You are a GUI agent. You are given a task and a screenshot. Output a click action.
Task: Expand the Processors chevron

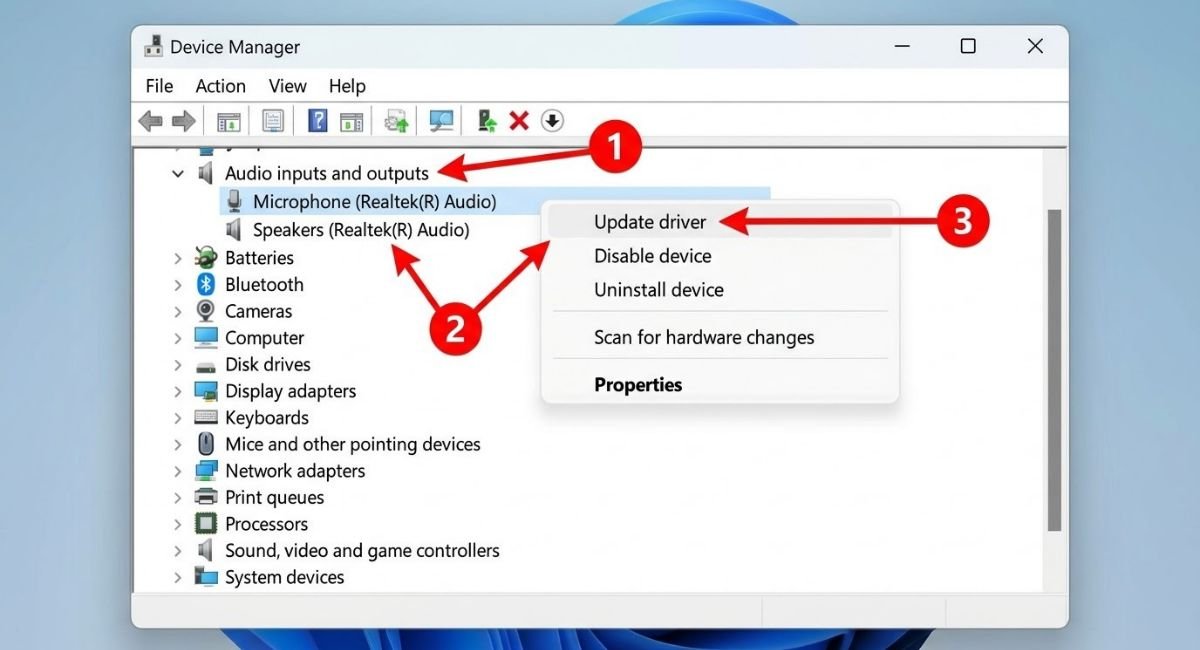click(178, 524)
